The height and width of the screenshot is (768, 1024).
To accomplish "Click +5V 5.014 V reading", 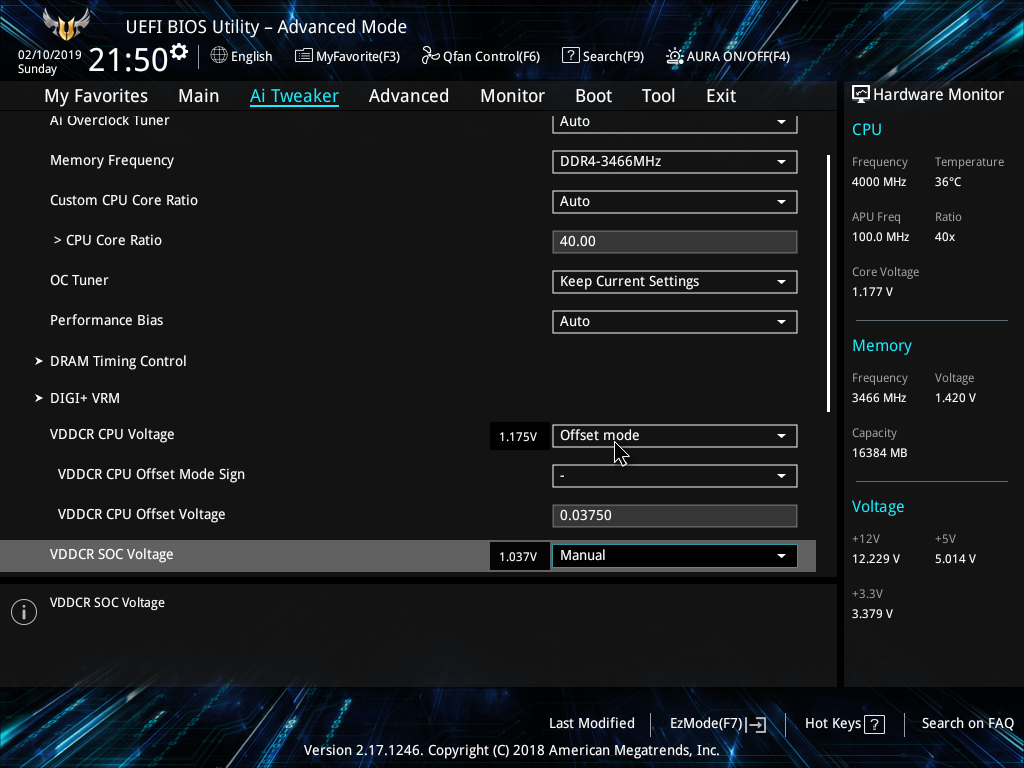I will point(955,559).
